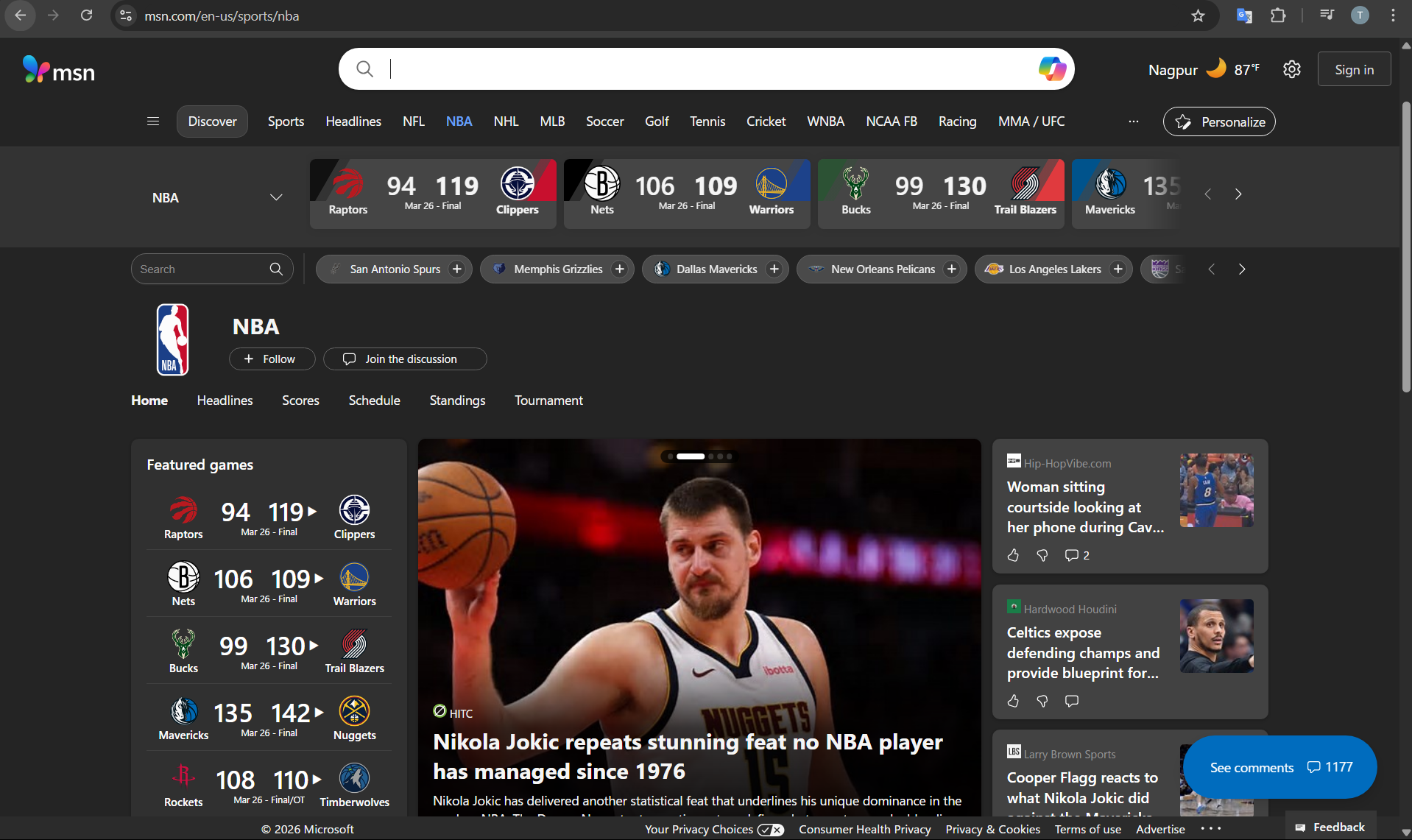Screen dimensions: 1412x840
Task: Click the Discover button
Action: 212,121
